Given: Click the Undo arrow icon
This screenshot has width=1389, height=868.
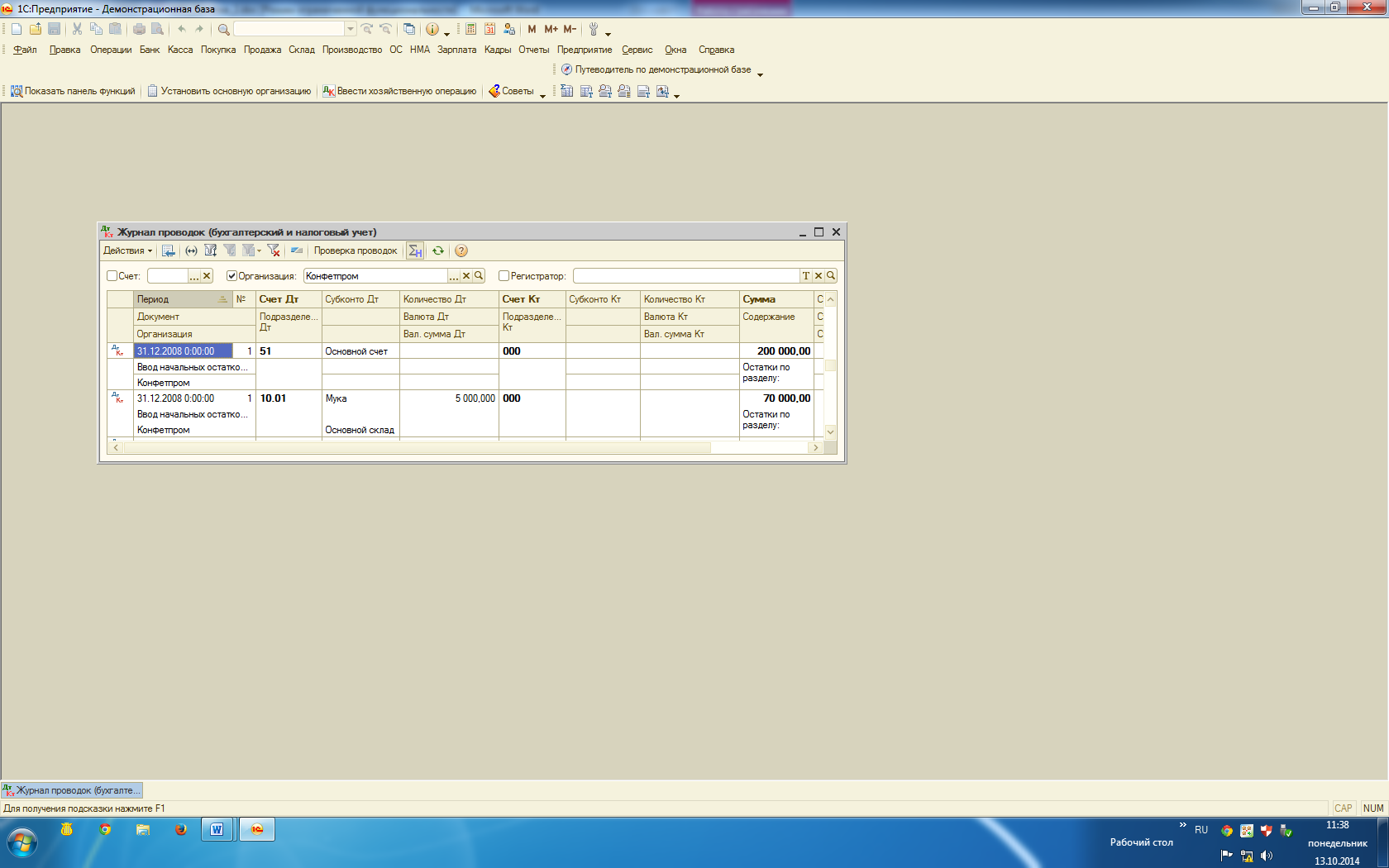Looking at the screenshot, I should 181,29.
